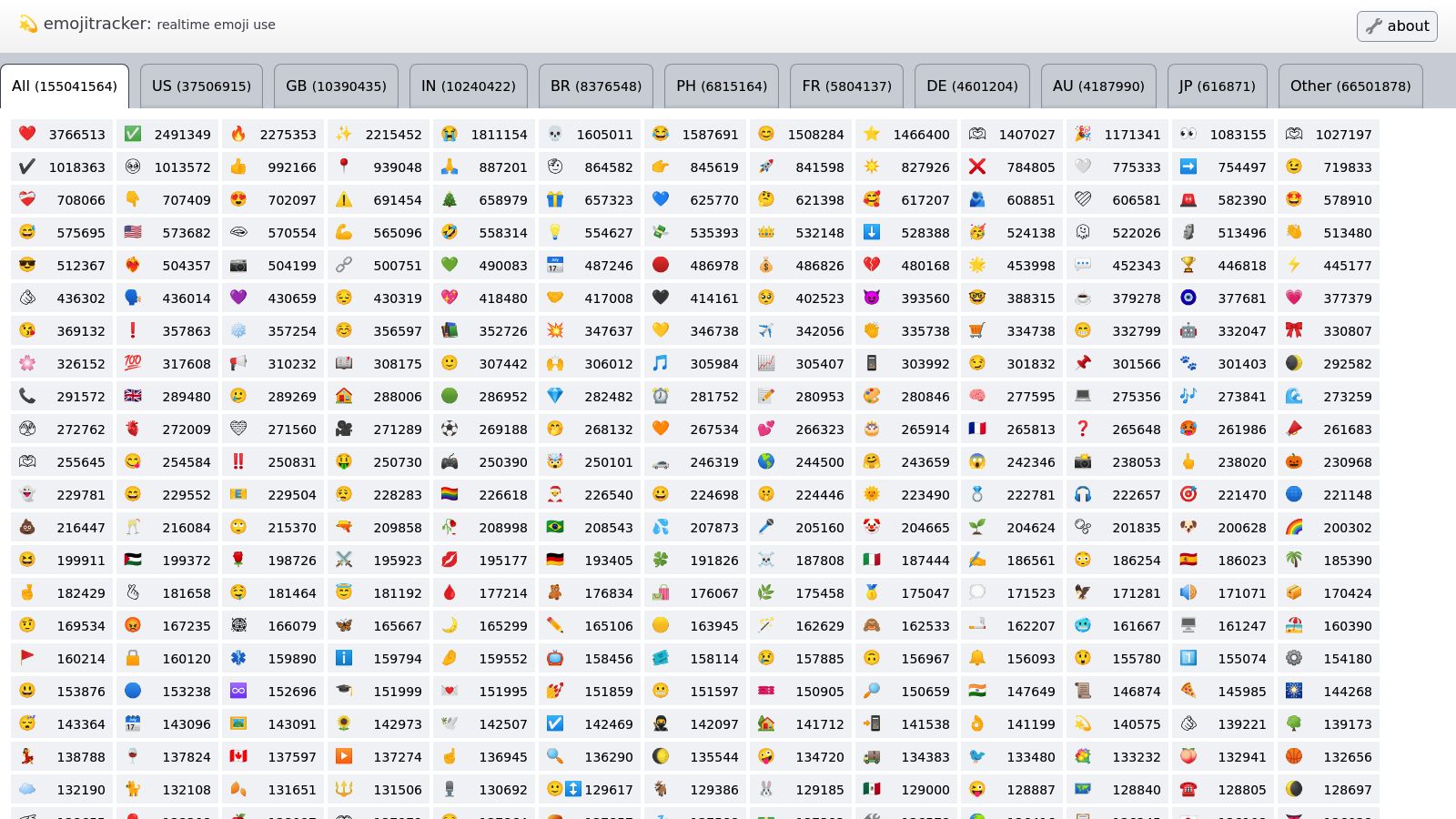Select the fire emoji

click(238, 134)
